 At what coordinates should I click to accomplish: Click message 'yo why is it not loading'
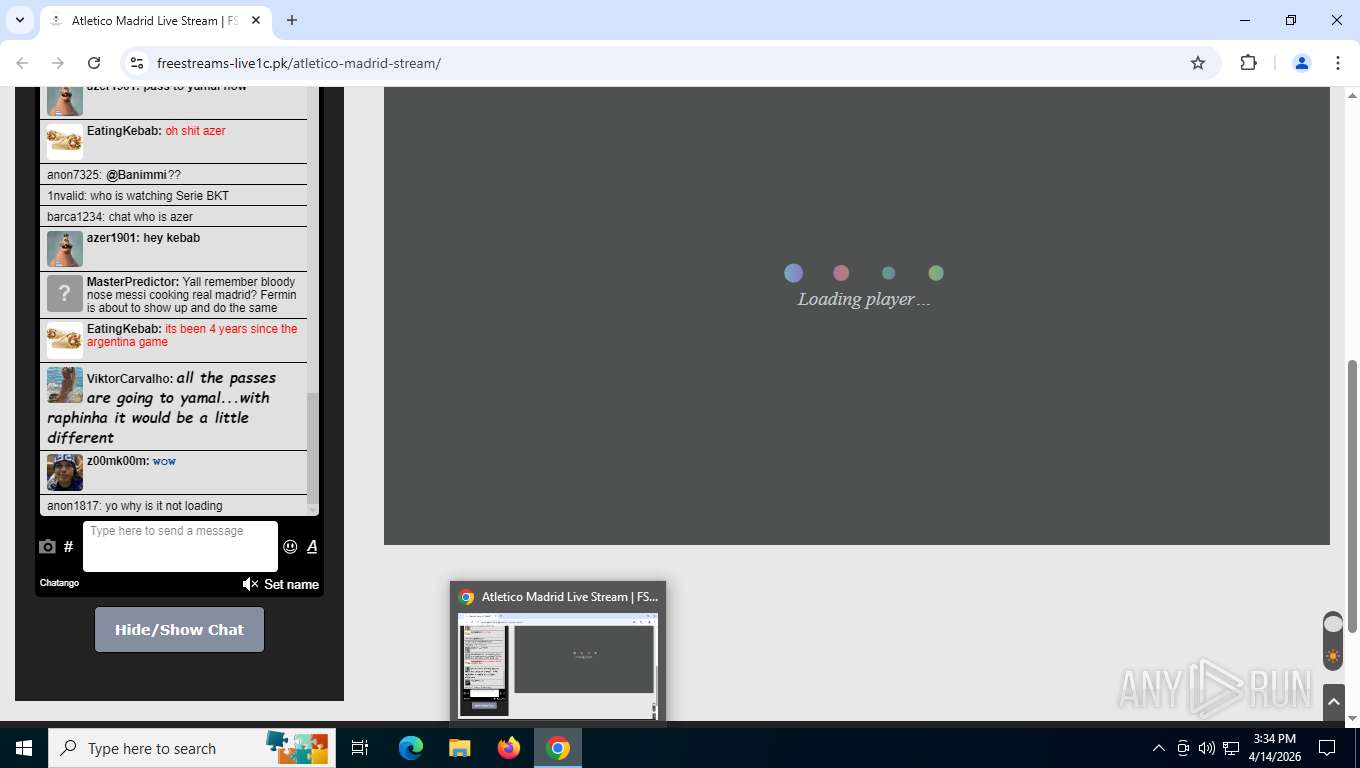pos(164,506)
